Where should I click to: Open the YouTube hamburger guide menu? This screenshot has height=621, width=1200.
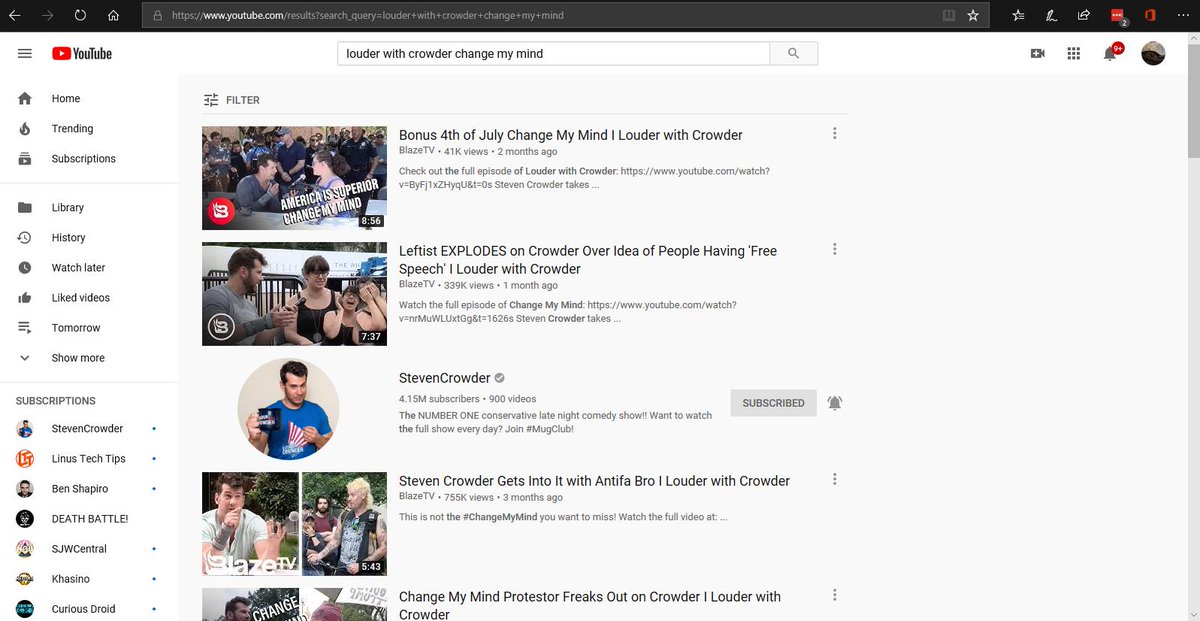coord(25,53)
